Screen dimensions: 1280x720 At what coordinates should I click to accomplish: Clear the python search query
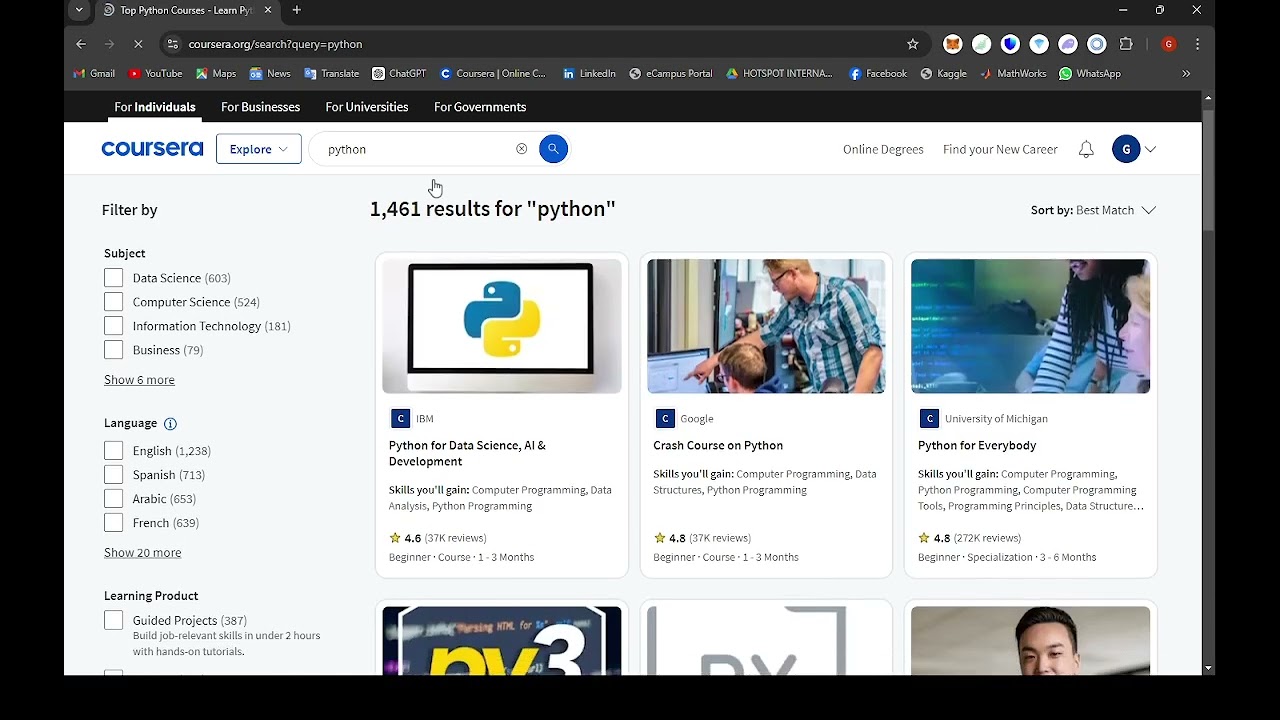click(521, 149)
